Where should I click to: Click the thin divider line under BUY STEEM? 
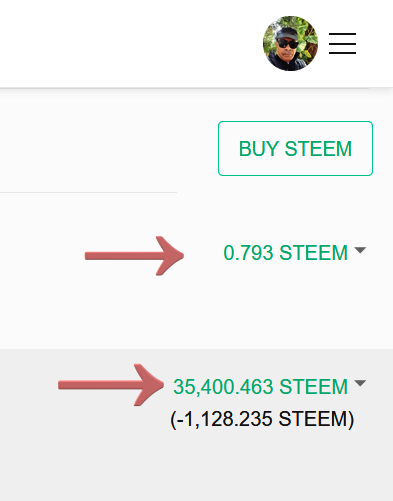point(88,192)
